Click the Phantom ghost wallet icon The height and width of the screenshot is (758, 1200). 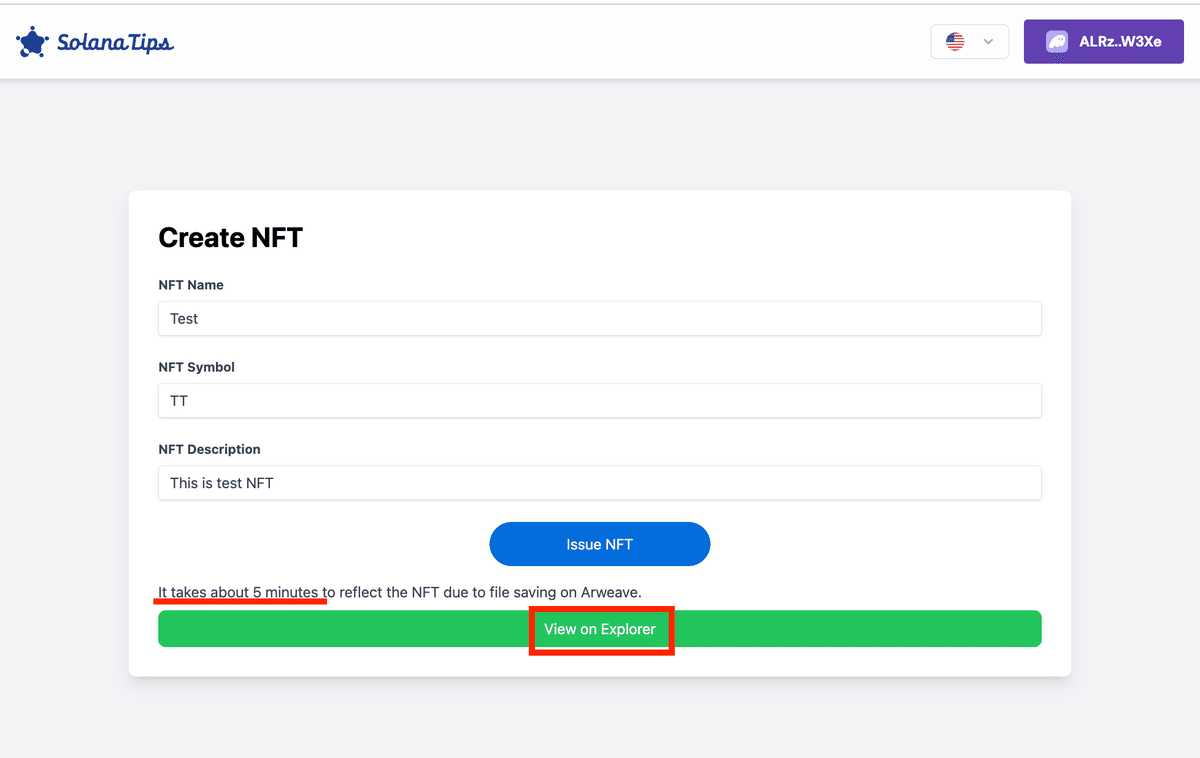coord(1056,42)
